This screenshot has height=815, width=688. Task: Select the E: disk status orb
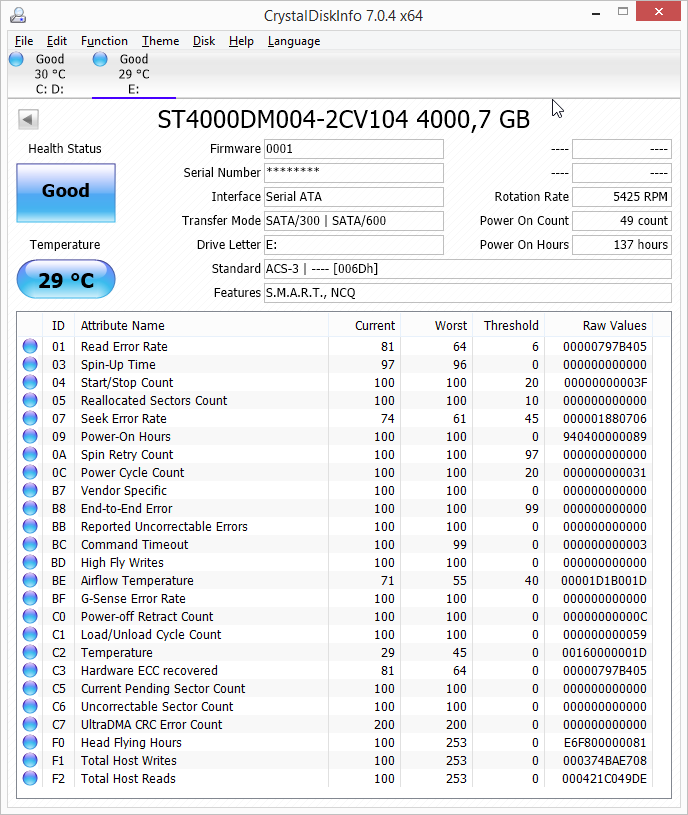click(x=100, y=59)
